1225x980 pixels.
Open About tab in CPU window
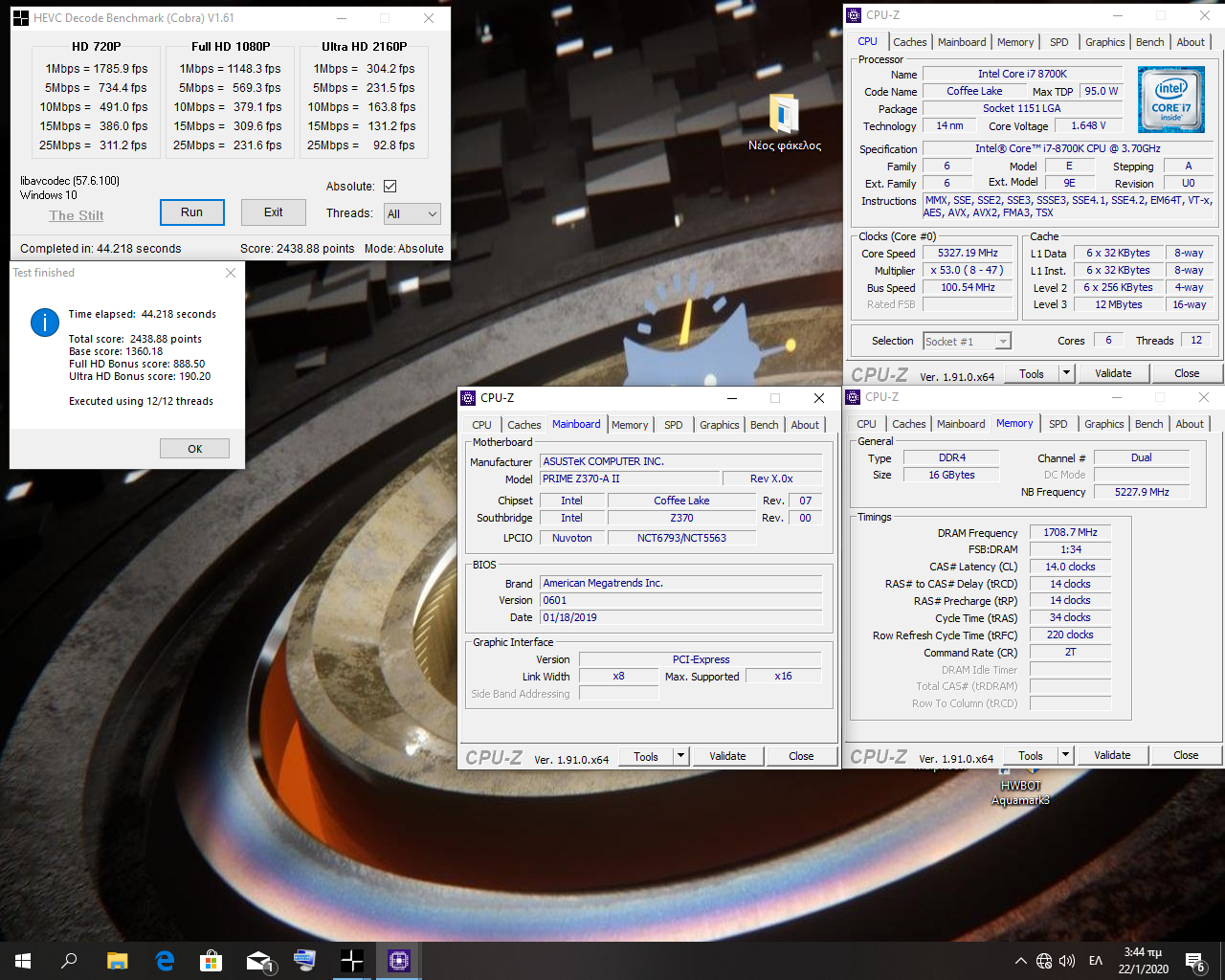coord(1191,42)
